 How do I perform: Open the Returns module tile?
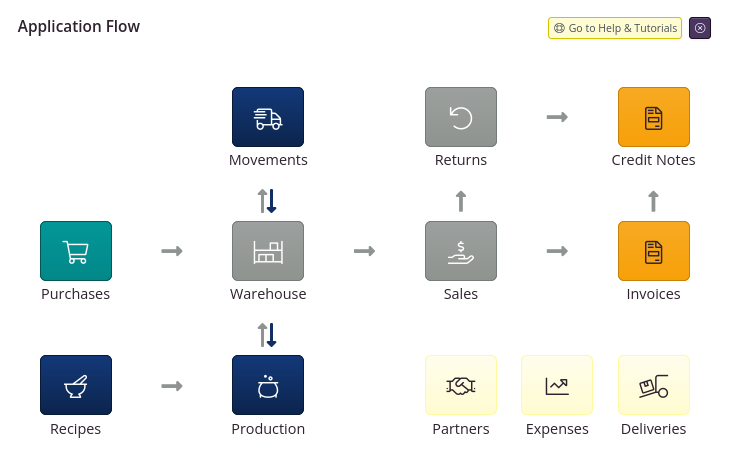461,117
